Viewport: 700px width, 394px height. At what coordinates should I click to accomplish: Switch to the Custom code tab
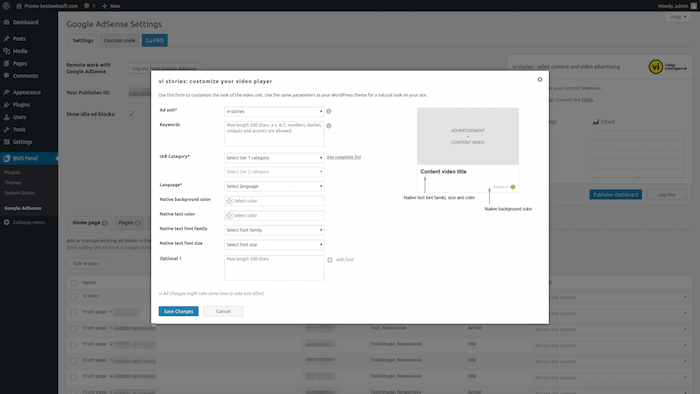click(119, 41)
